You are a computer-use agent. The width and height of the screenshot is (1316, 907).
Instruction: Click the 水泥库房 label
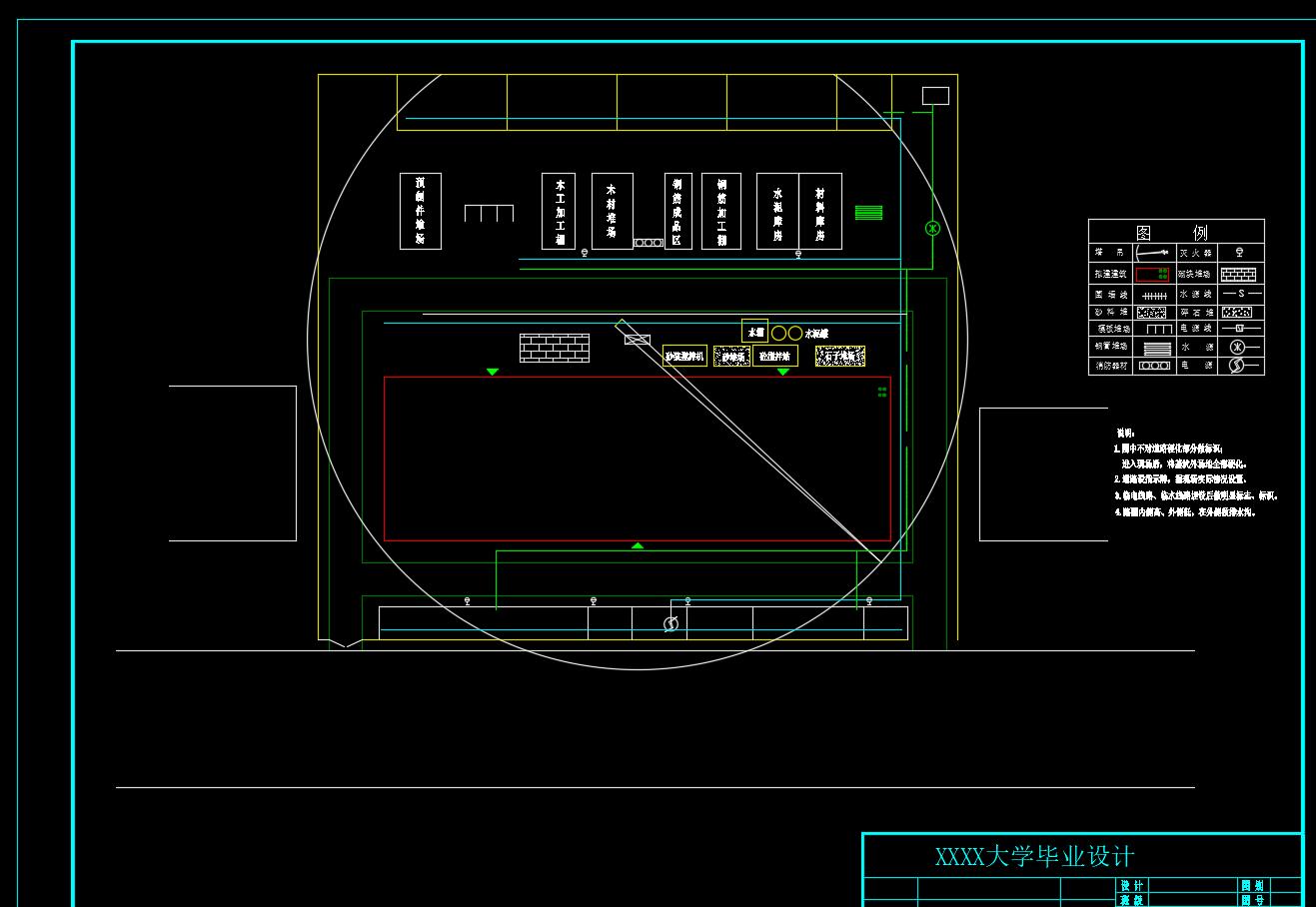tap(777, 212)
